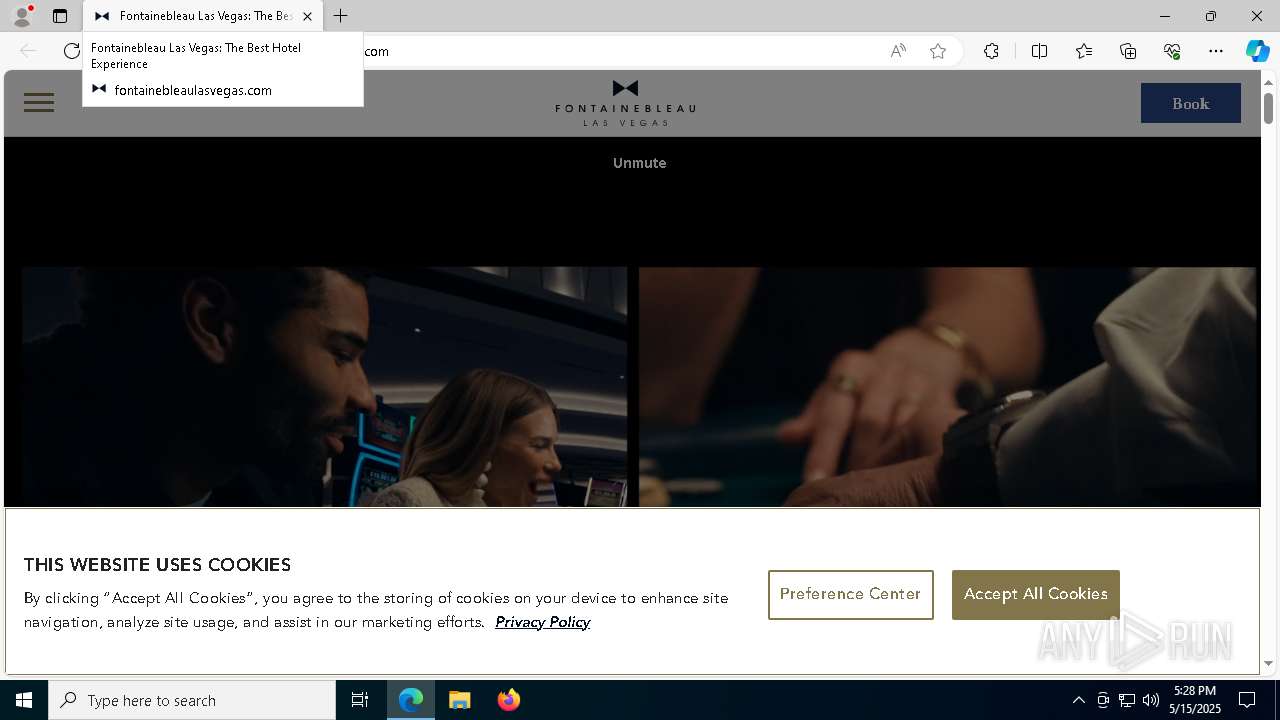Accept All Cookies

(x=1035, y=595)
